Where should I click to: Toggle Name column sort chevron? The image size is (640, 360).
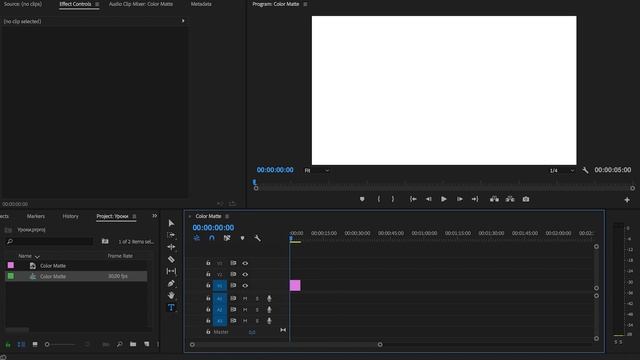(x=37, y=256)
